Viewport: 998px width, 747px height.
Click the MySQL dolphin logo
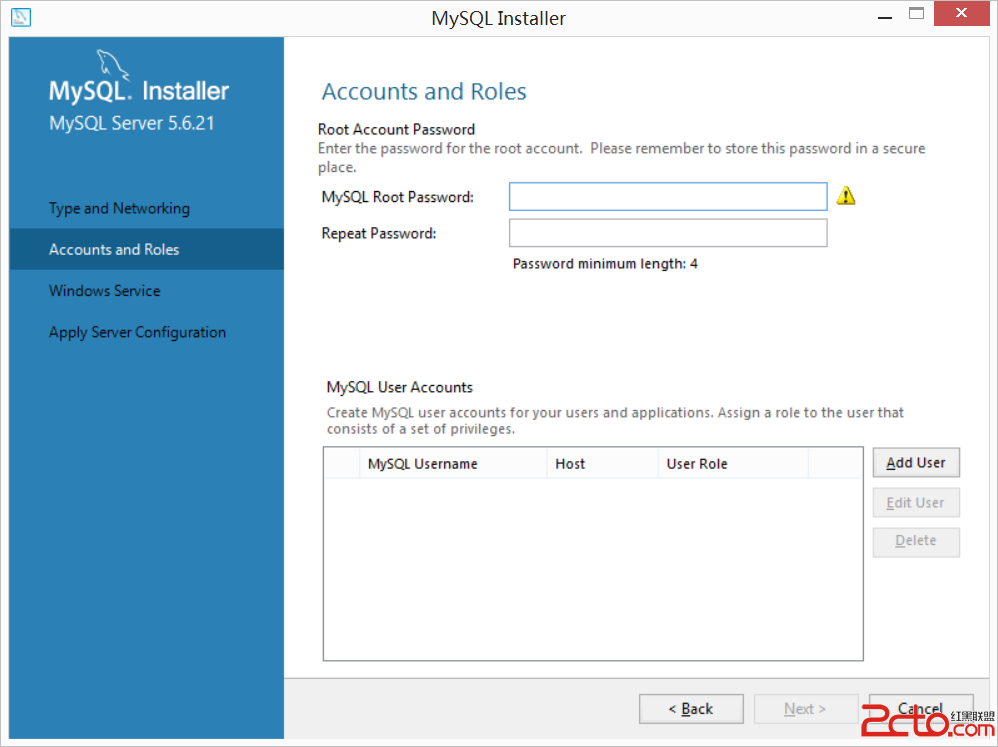112,65
